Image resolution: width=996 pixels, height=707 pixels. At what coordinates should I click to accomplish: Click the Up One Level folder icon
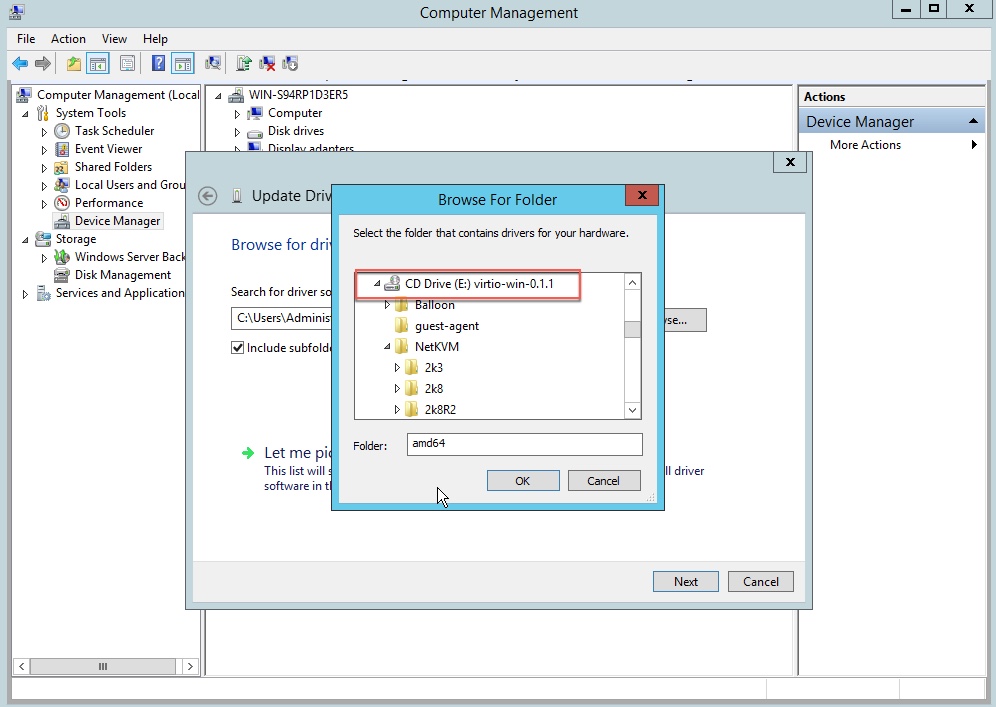coord(74,64)
